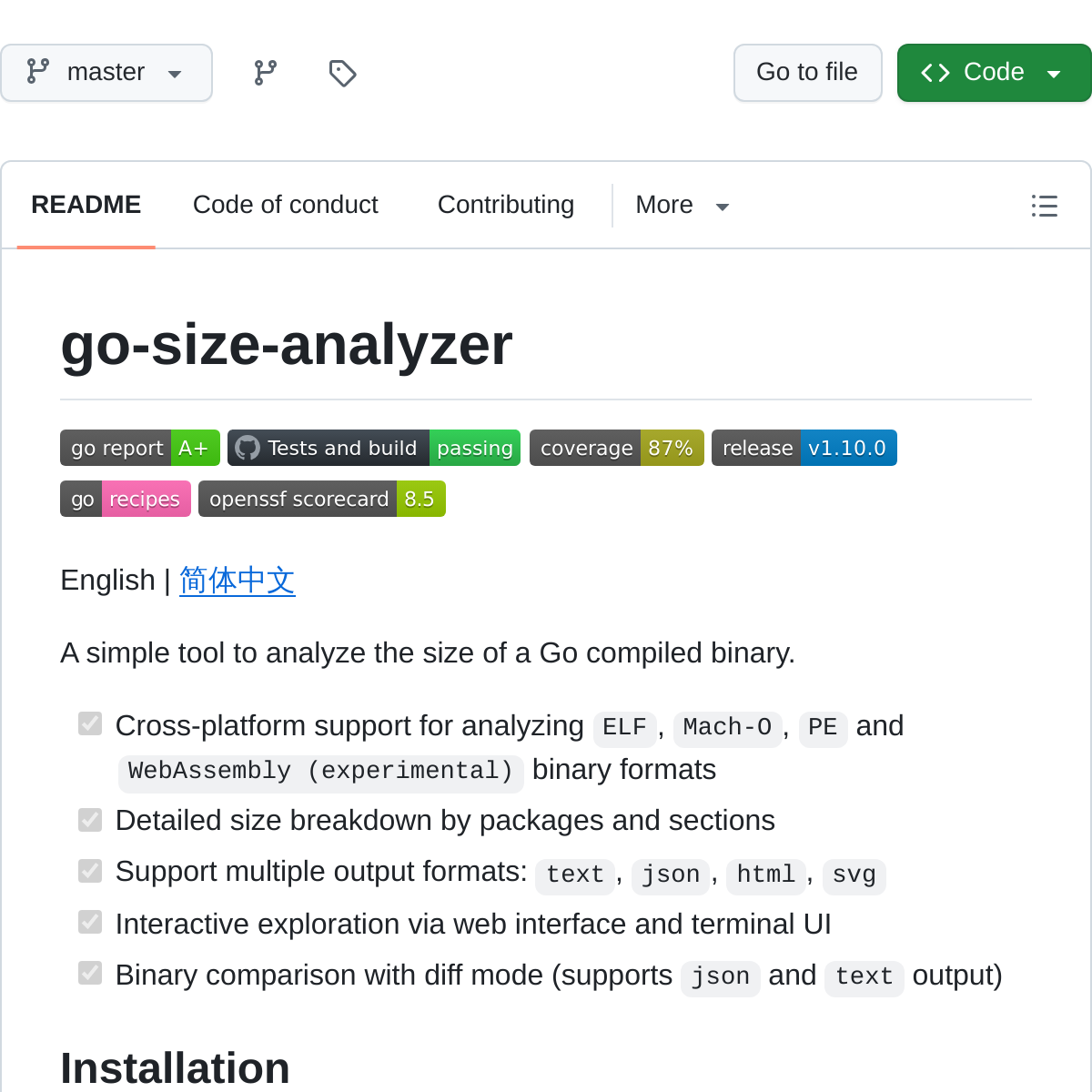The image size is (1092, 1092).
Task: Toggle the Cross-platform support checkbox
Action: pos(90,723)
